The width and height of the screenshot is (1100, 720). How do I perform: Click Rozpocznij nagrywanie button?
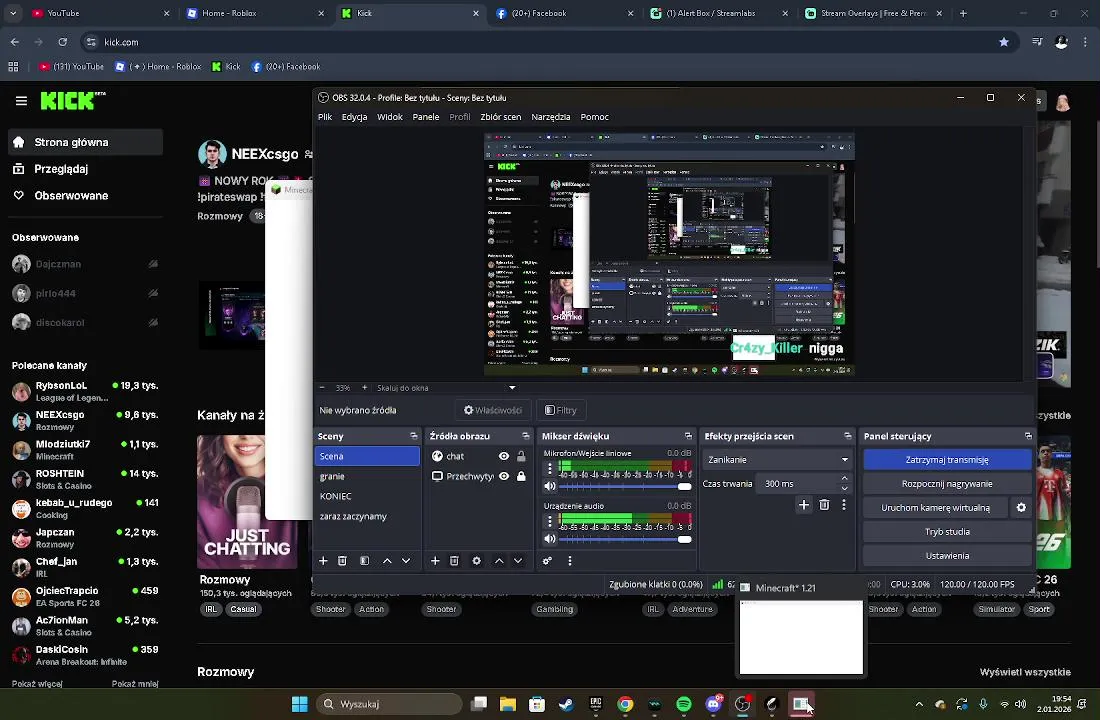point(947,484)
